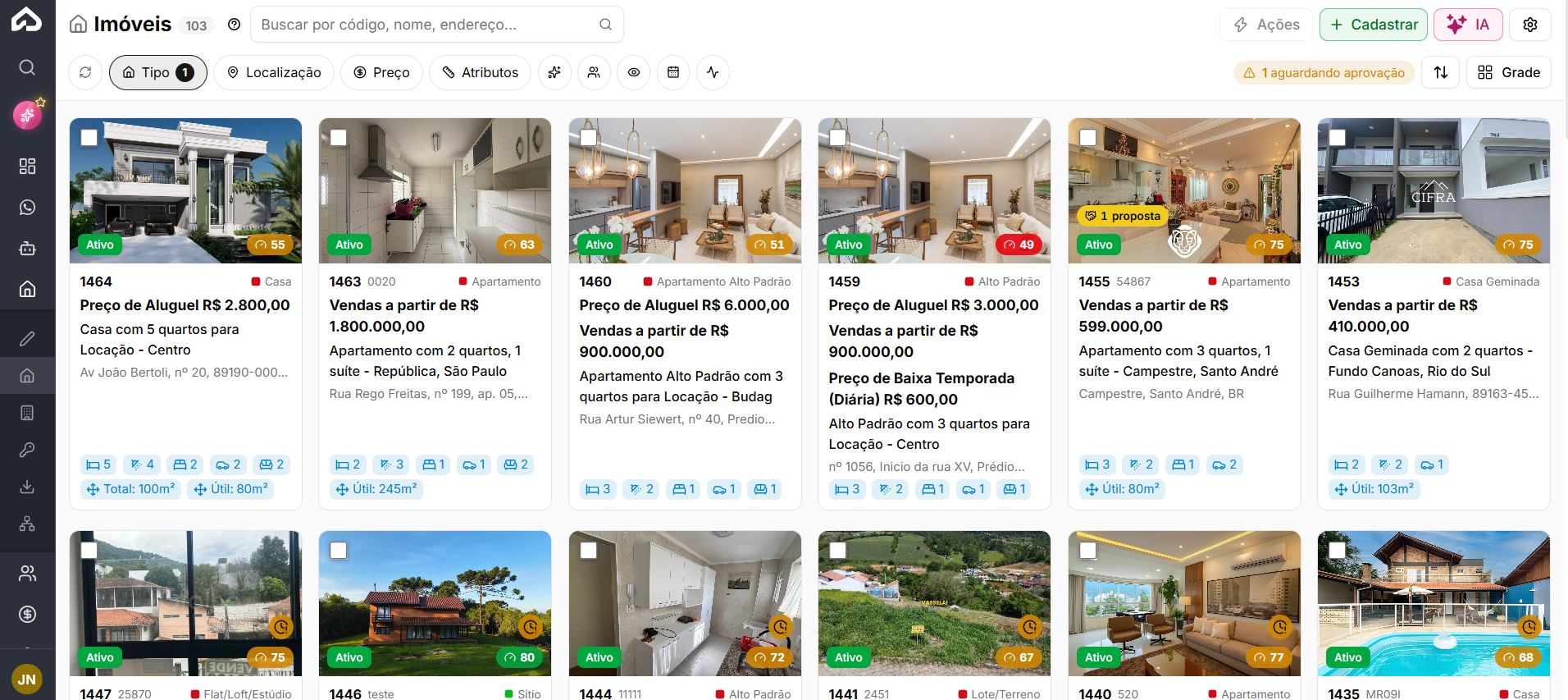Click sparkle AI filter icon
Screen dimensions: 1568x700
(554, 72)
